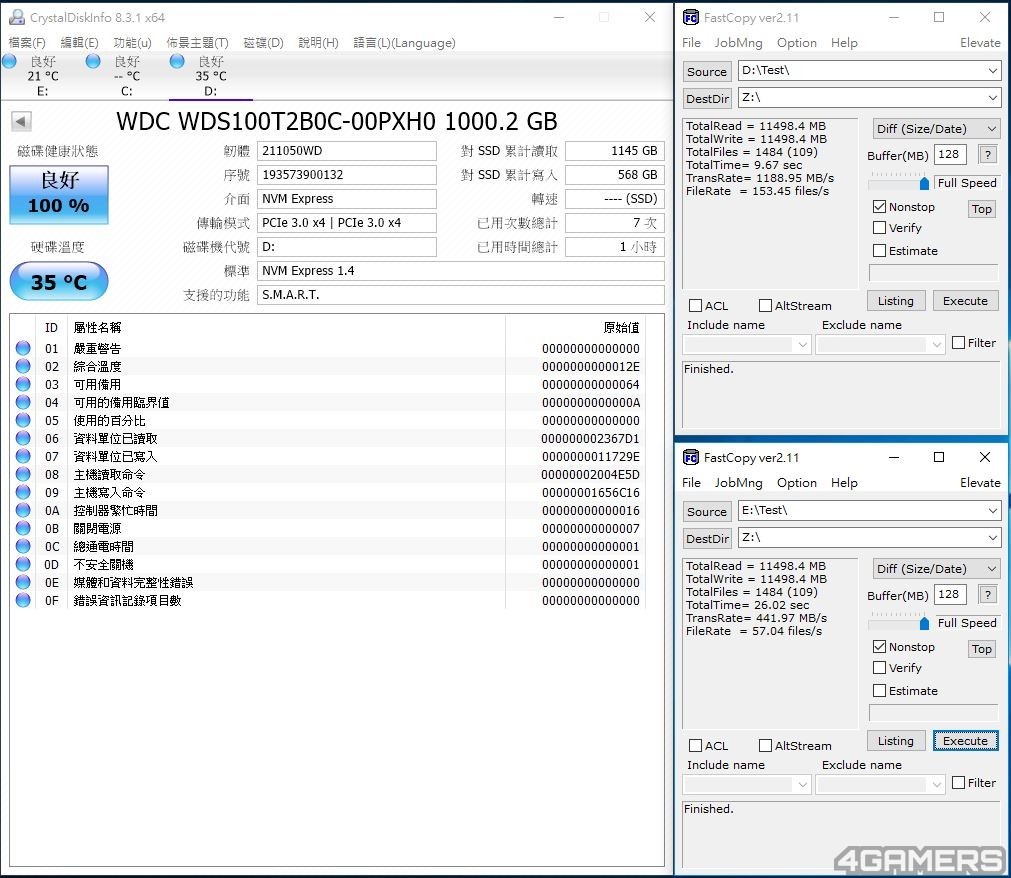Click Buffer(MB) 128 field in top FastCopy
The height and width of the screenshot is (878, 1011).
tap(950, 155)
